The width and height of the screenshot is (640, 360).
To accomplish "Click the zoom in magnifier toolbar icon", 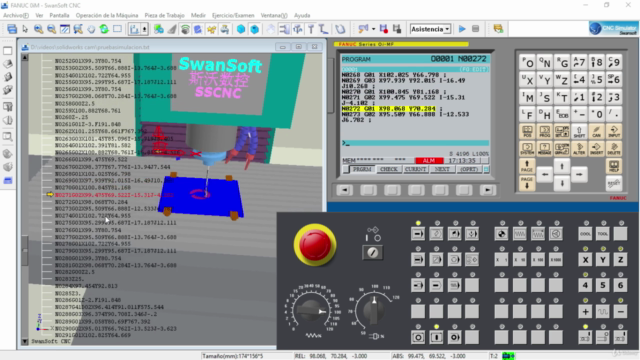I will tap(38, 29).
